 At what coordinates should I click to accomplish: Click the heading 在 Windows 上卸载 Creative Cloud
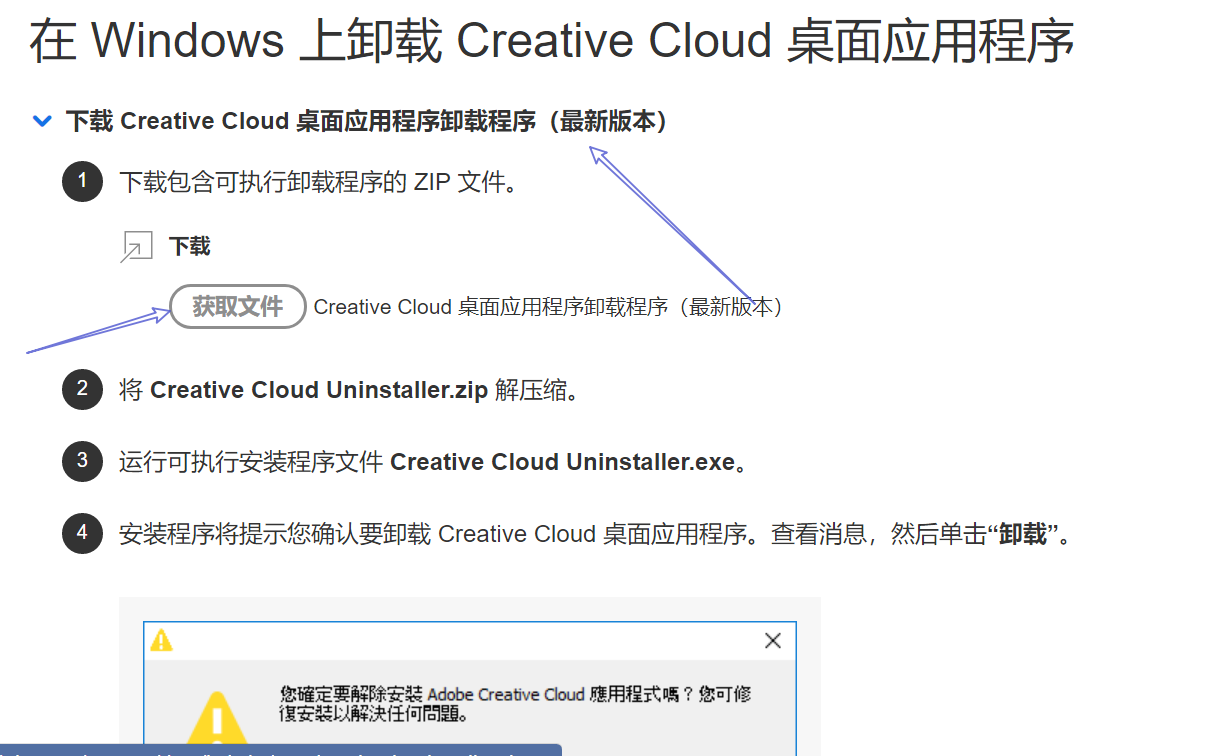547,40
